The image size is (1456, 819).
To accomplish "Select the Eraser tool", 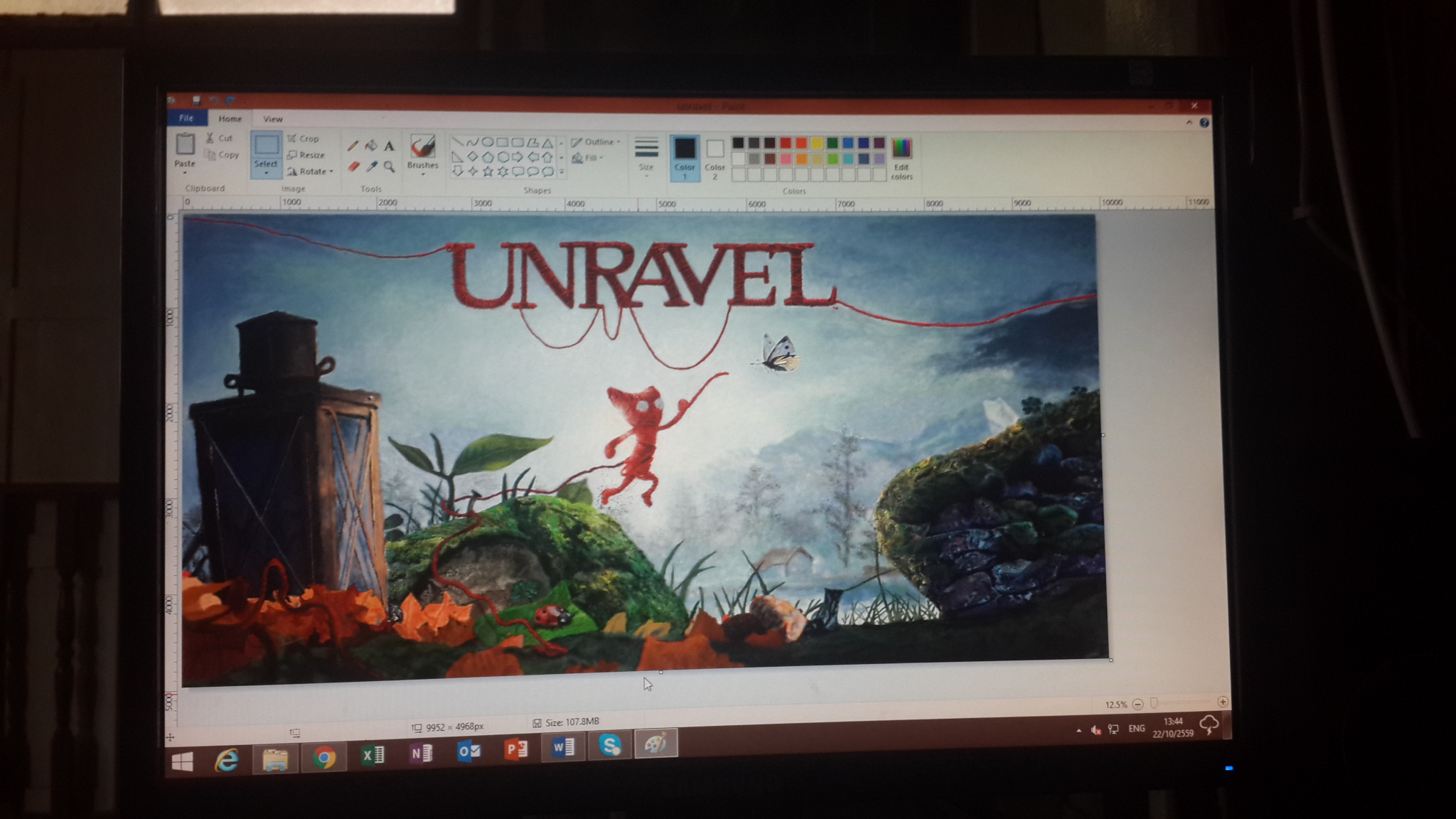I will [x=353, y=166].
